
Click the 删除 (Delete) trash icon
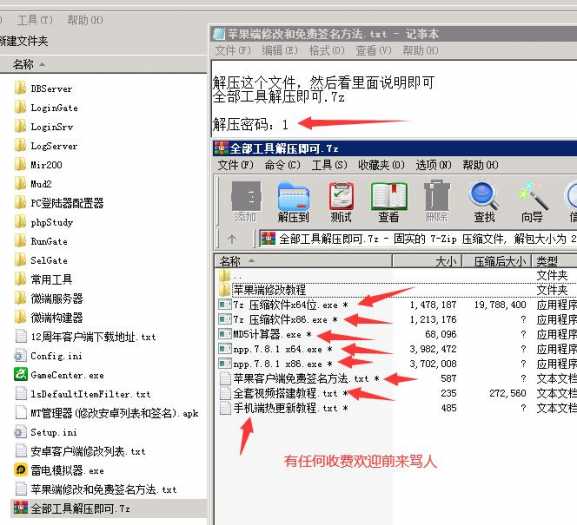436,202
